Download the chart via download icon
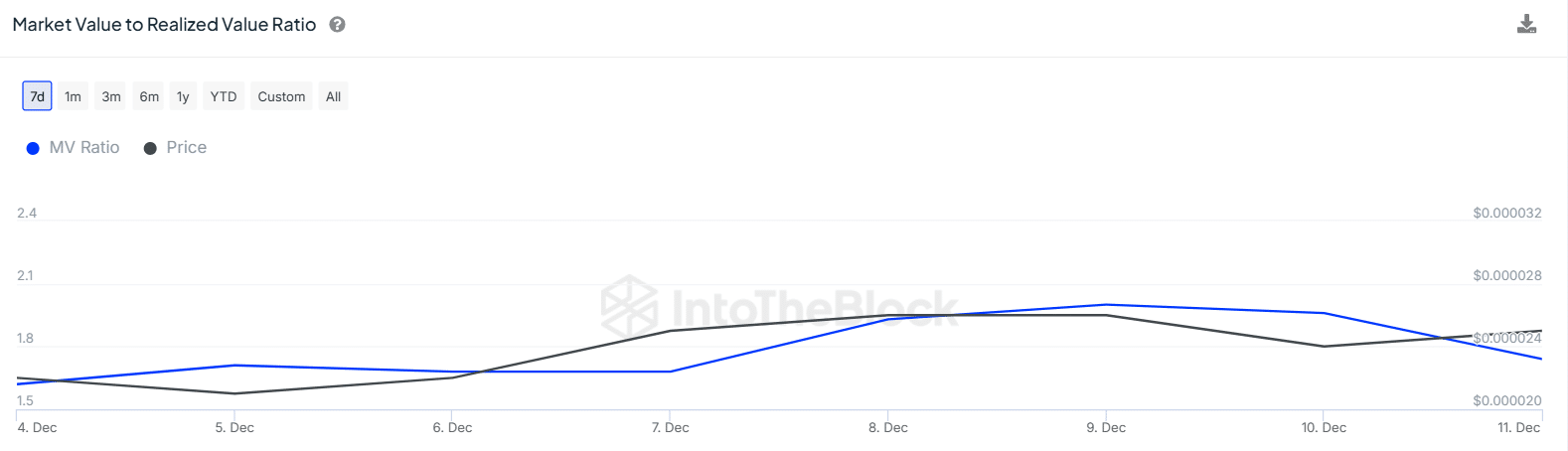This screenshot has height=451, width=1568. pos(1526,24)
